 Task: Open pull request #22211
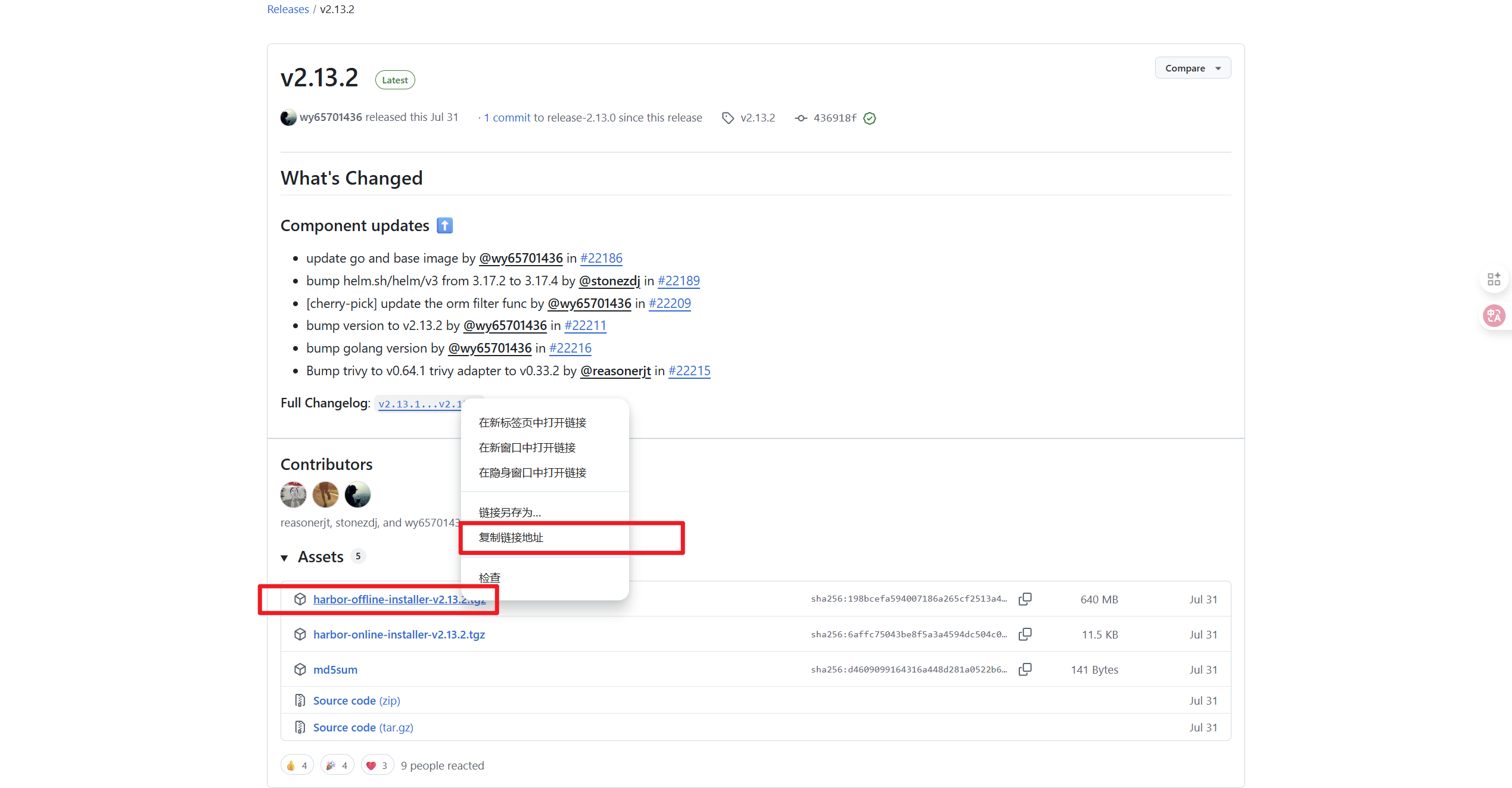coord(586,325)
